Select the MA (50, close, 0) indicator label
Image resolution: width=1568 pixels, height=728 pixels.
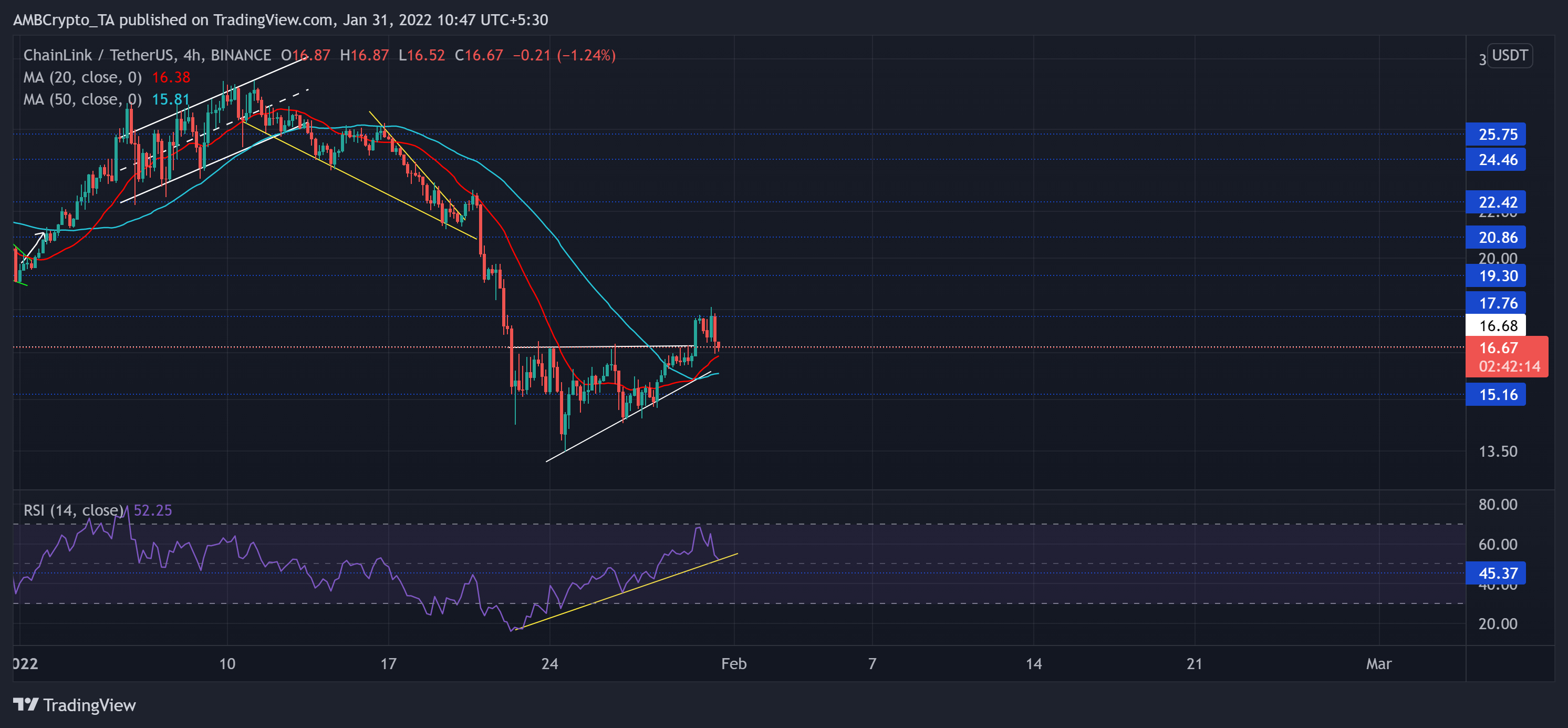pos(83,99)
